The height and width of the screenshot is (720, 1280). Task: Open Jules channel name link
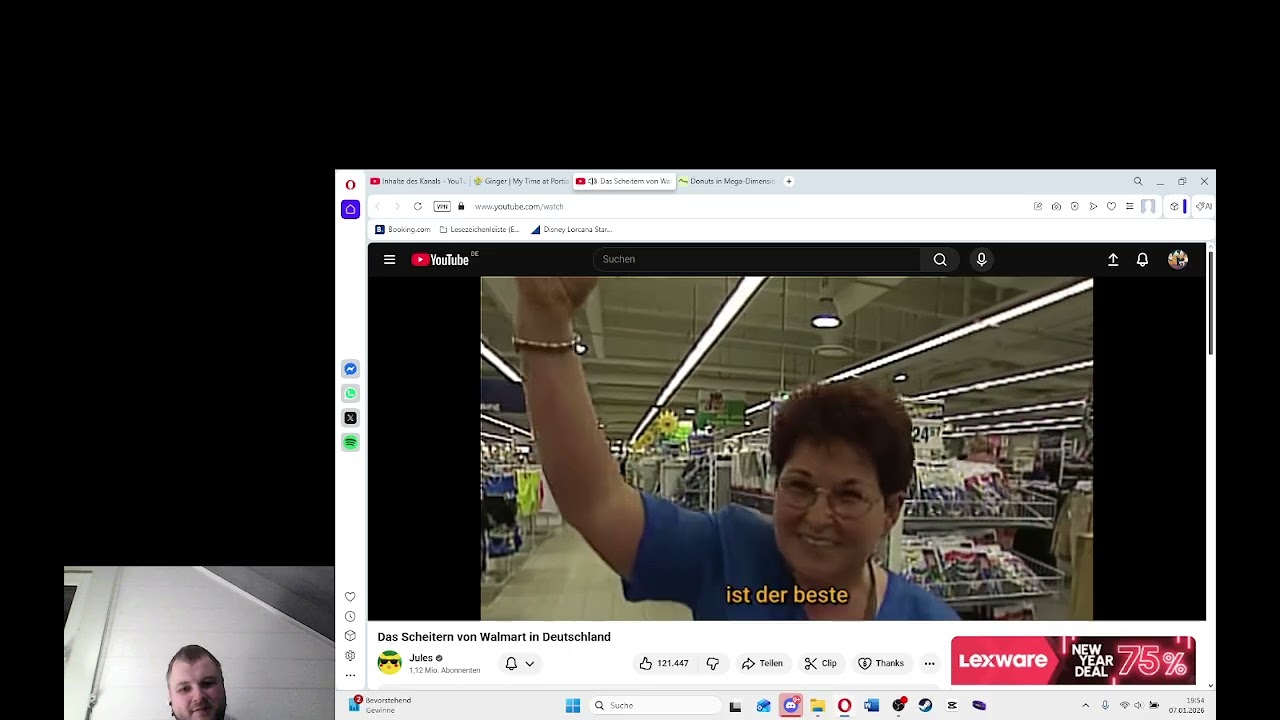420,658
